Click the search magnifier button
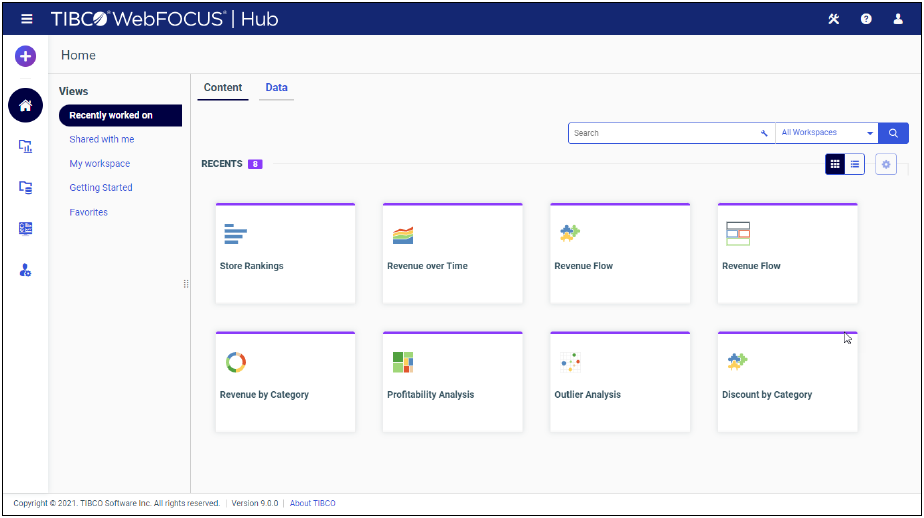Screen dimensions: 924x518 pos(893,133)
